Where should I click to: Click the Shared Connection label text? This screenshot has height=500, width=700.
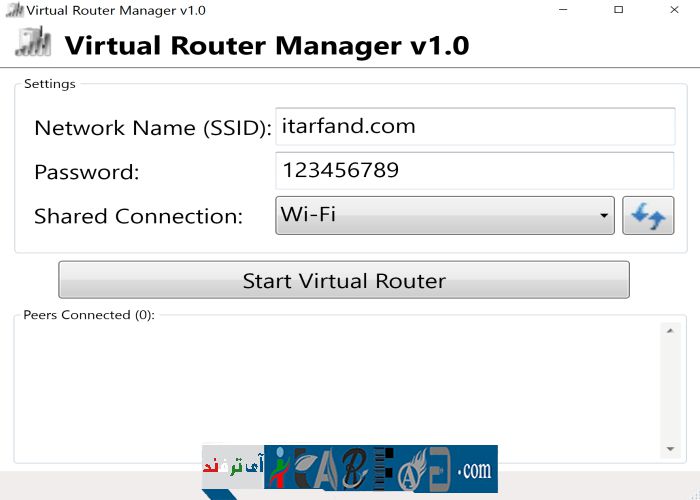138,216
